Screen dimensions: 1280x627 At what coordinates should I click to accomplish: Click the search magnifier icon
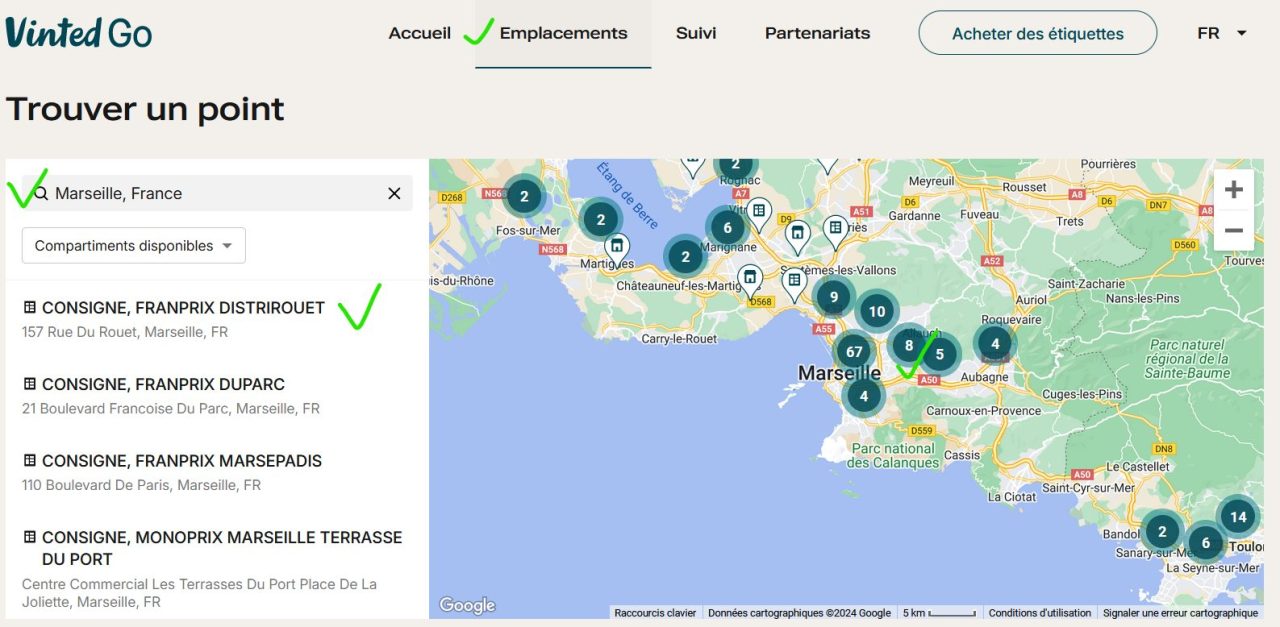[41, 193]
